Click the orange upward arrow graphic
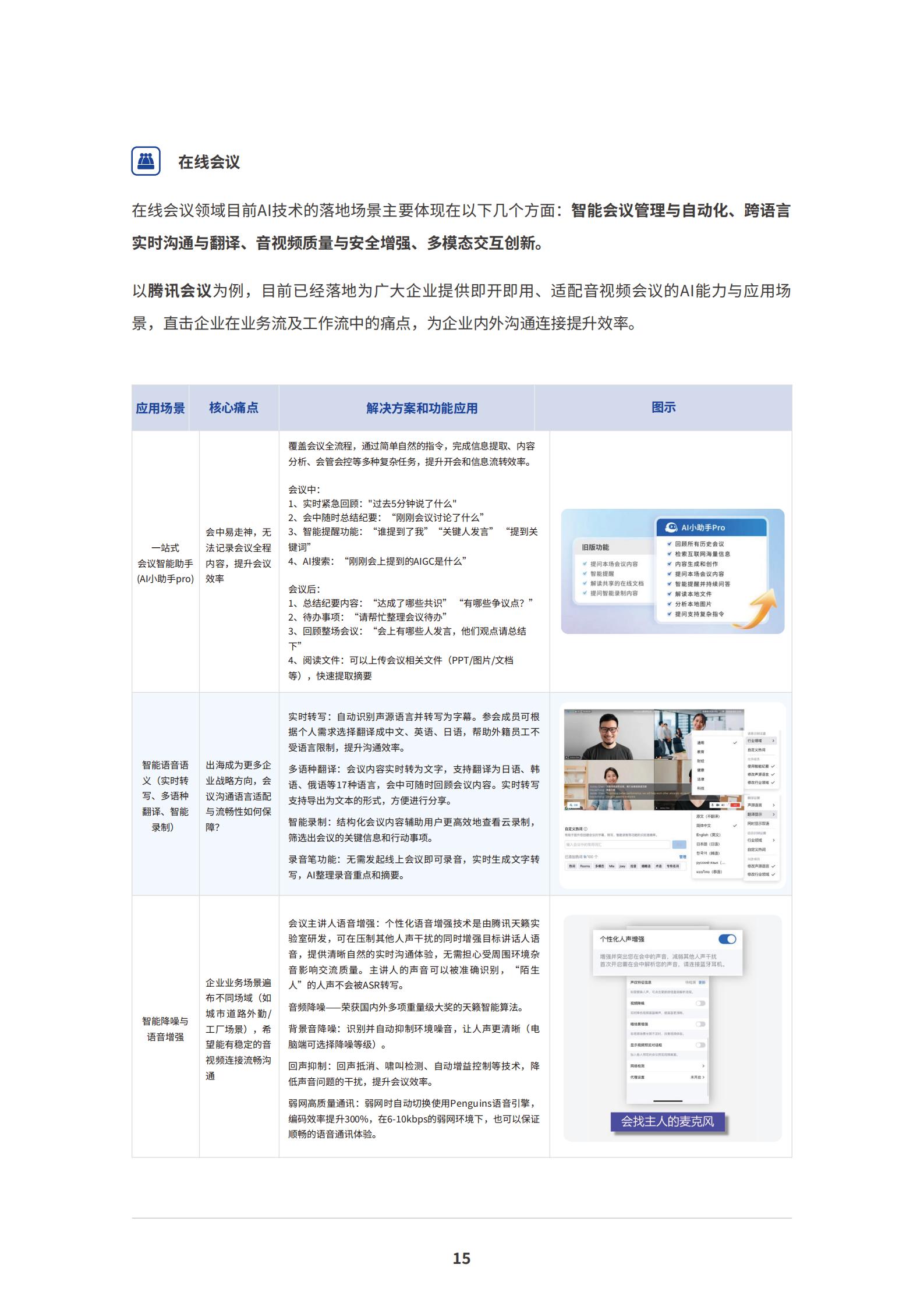This screenshot has height=1307, width=924. click(760, 608)
